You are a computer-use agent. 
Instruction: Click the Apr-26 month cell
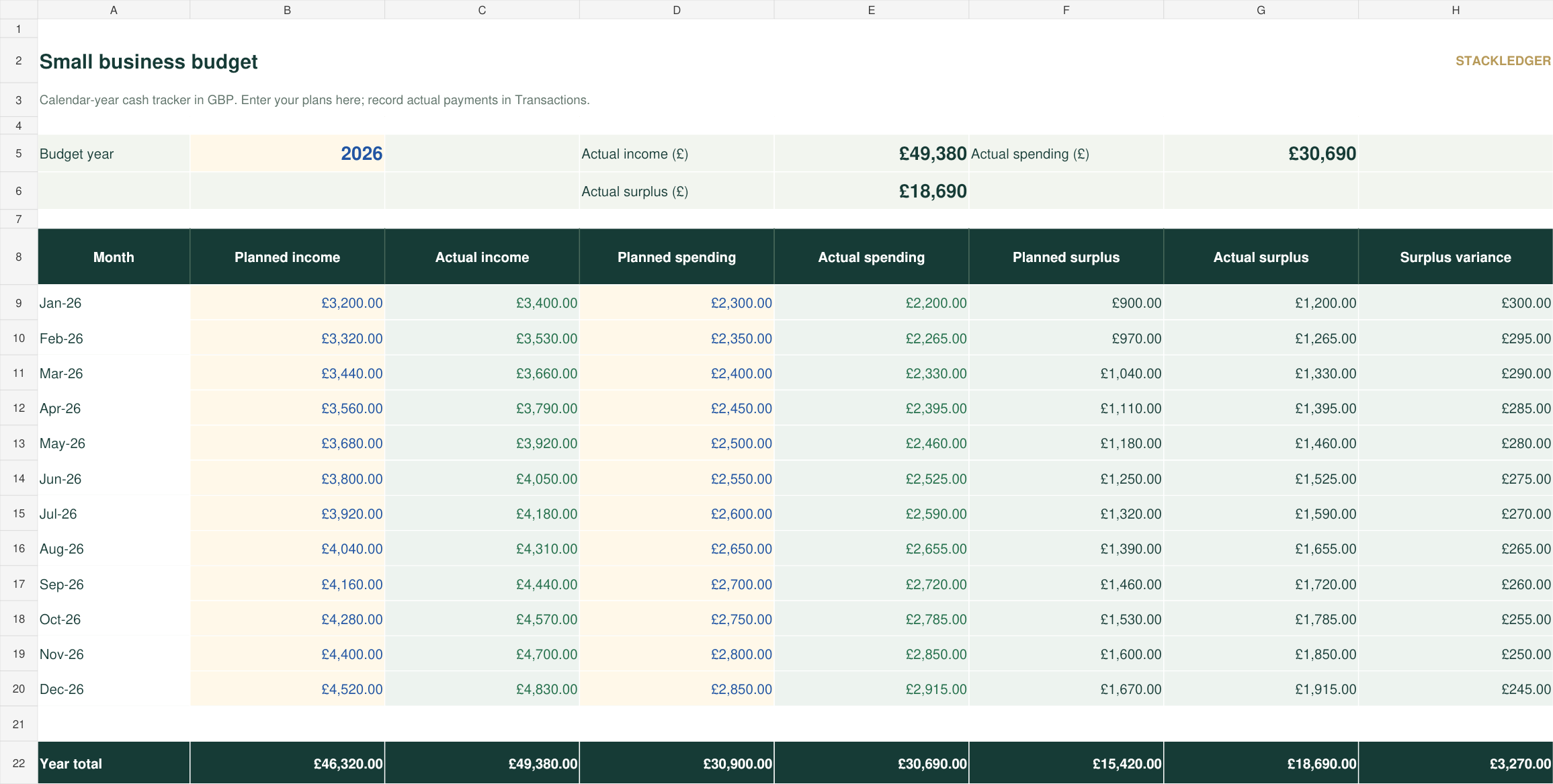(114, 408)
